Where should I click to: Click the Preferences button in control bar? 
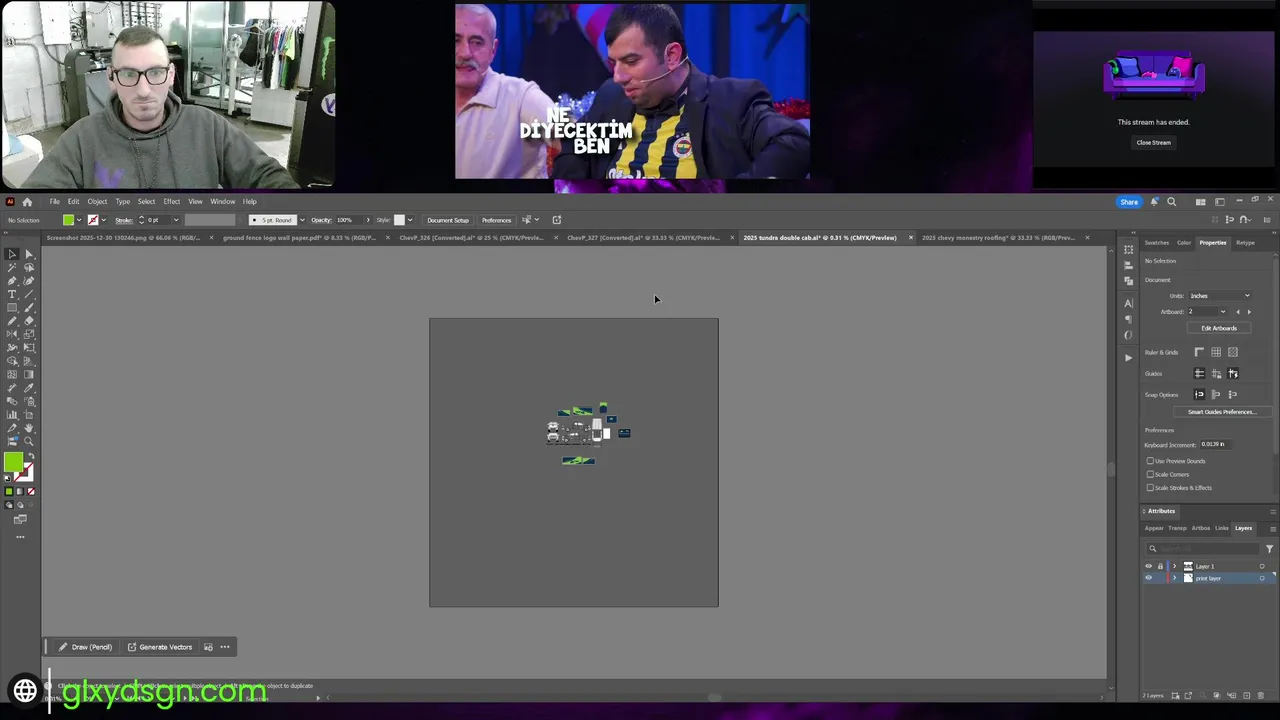pos(497,220)
